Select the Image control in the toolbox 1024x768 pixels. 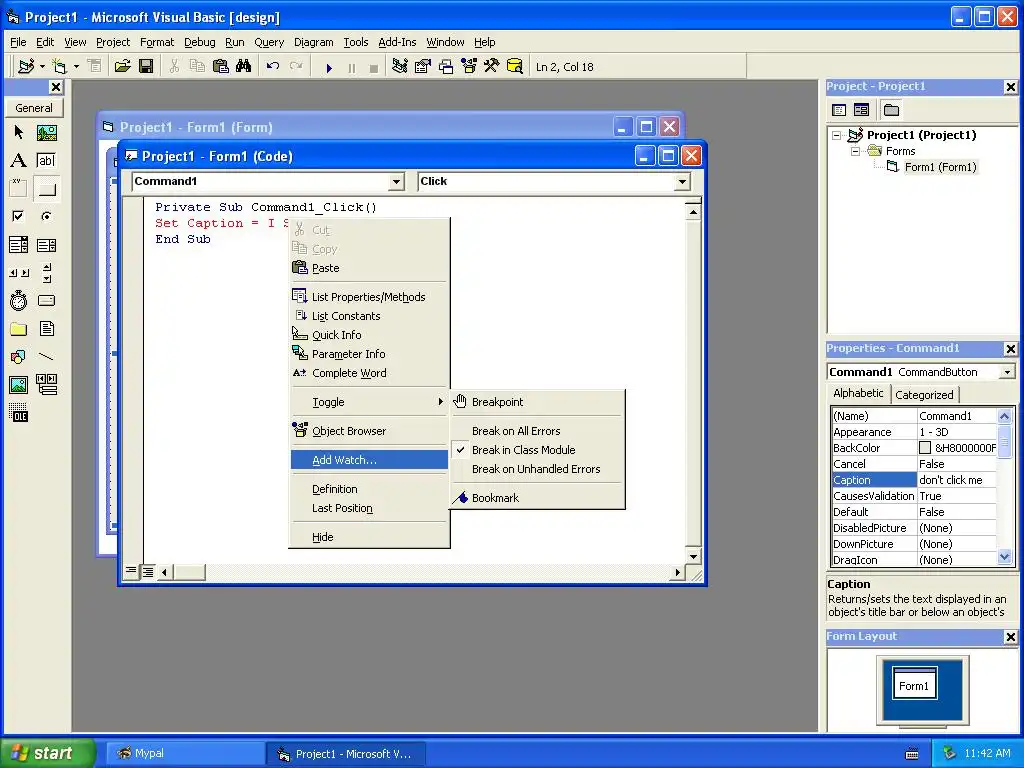(x=18, y=385)
